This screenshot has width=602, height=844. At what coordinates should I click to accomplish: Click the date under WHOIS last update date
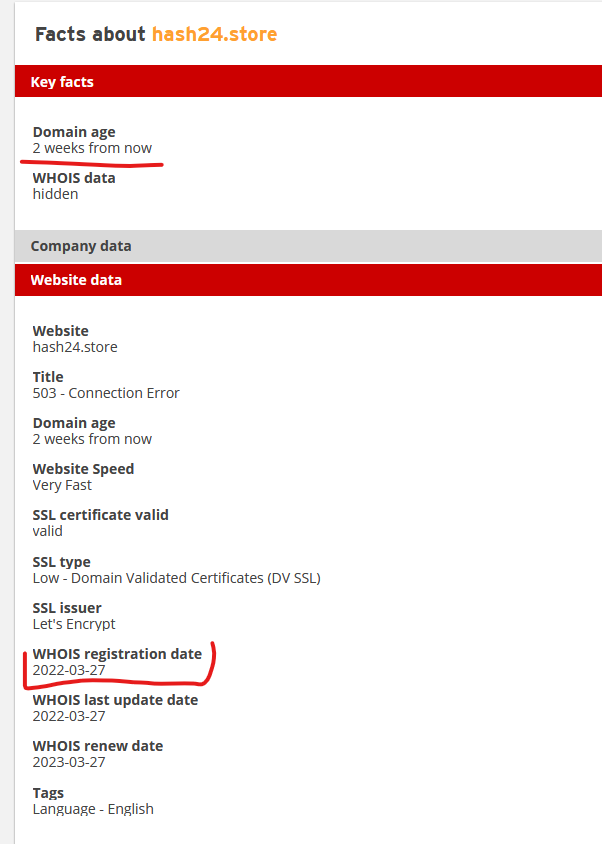pyautogui.click(x=69, y=716)
